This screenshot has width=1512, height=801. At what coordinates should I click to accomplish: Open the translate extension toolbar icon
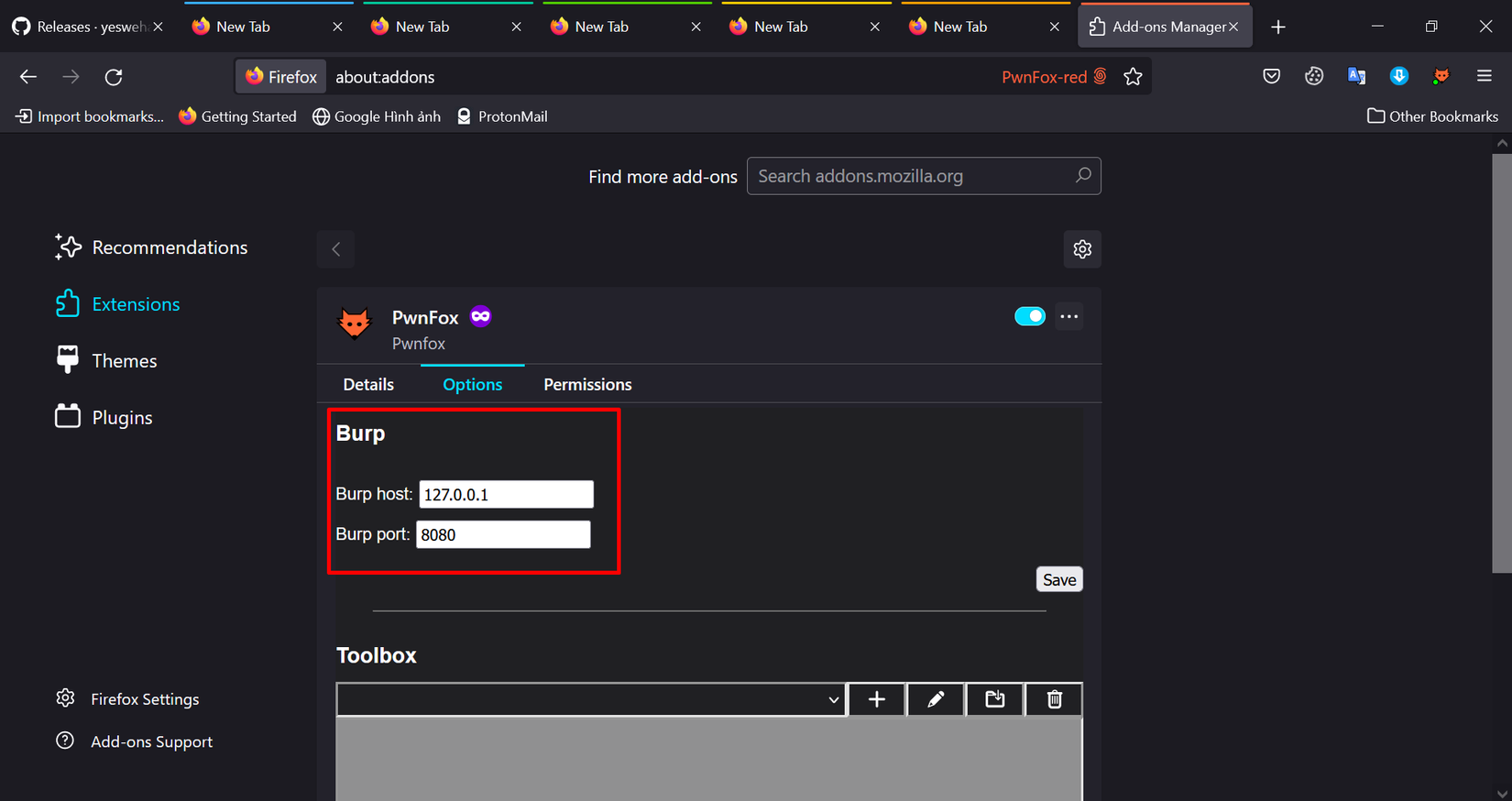(1356, 77)
